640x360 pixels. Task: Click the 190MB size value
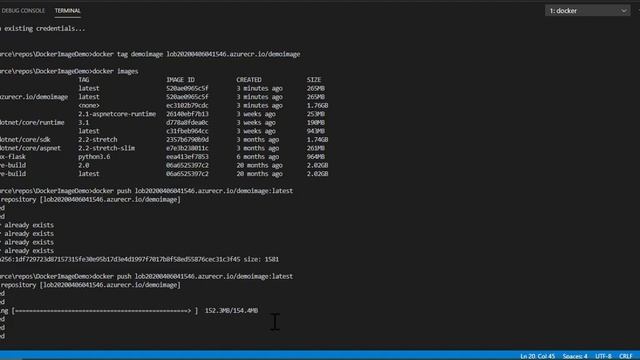point(316,122)
